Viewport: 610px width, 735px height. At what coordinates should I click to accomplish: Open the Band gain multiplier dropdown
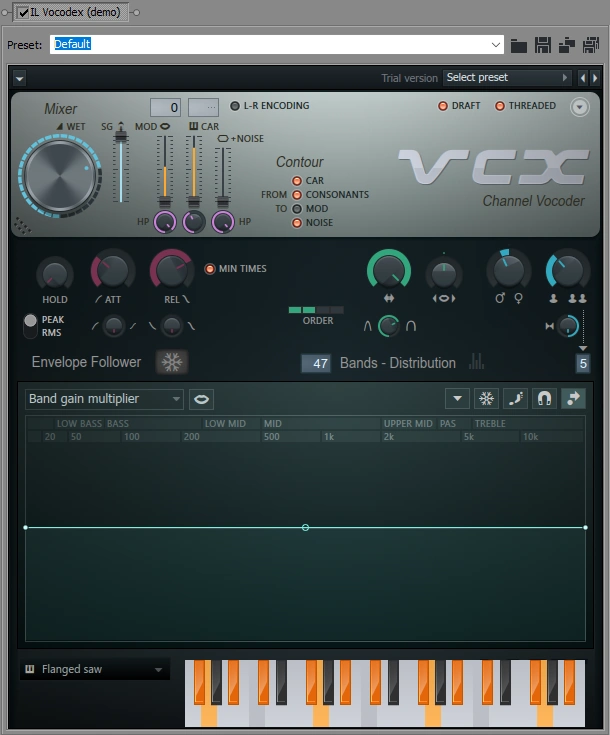click(x=104, y=399)
